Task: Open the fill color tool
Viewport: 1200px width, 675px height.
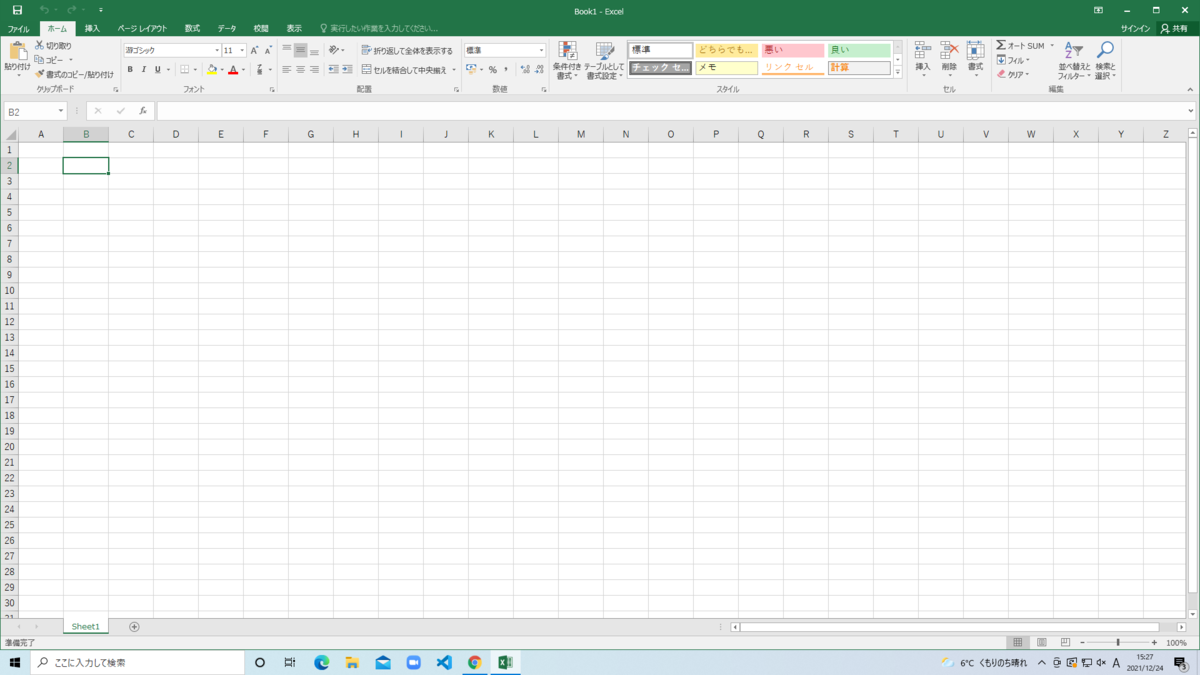Action: point(213,70)
